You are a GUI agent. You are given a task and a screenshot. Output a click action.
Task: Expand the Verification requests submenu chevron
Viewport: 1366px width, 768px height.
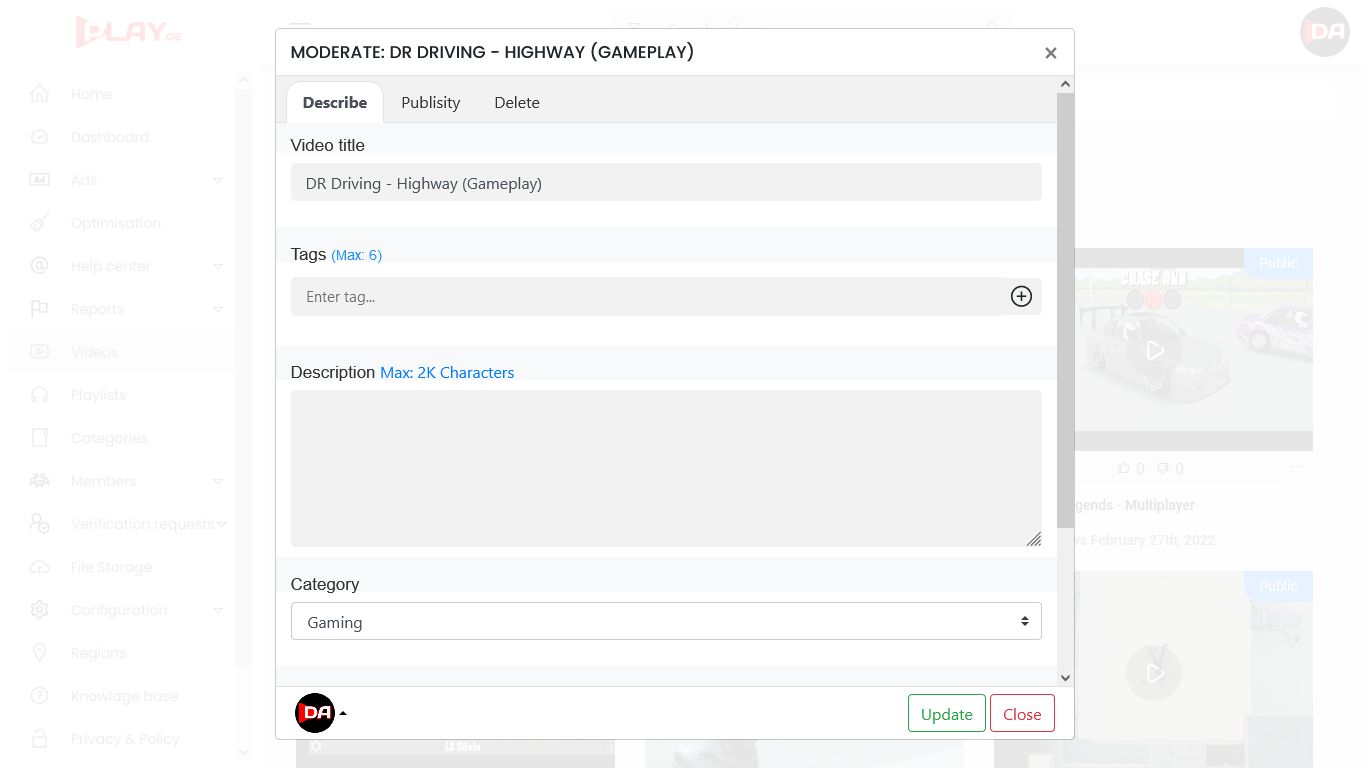[221, 524]
